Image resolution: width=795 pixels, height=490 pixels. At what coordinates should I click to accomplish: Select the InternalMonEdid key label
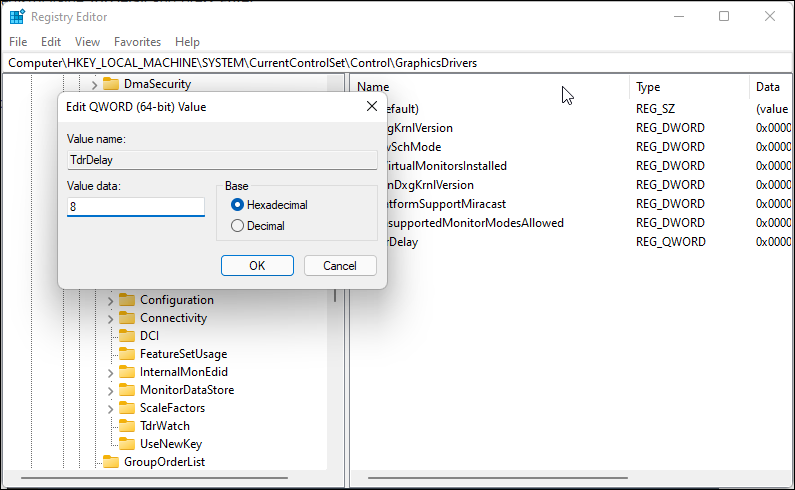pos(184,372)
